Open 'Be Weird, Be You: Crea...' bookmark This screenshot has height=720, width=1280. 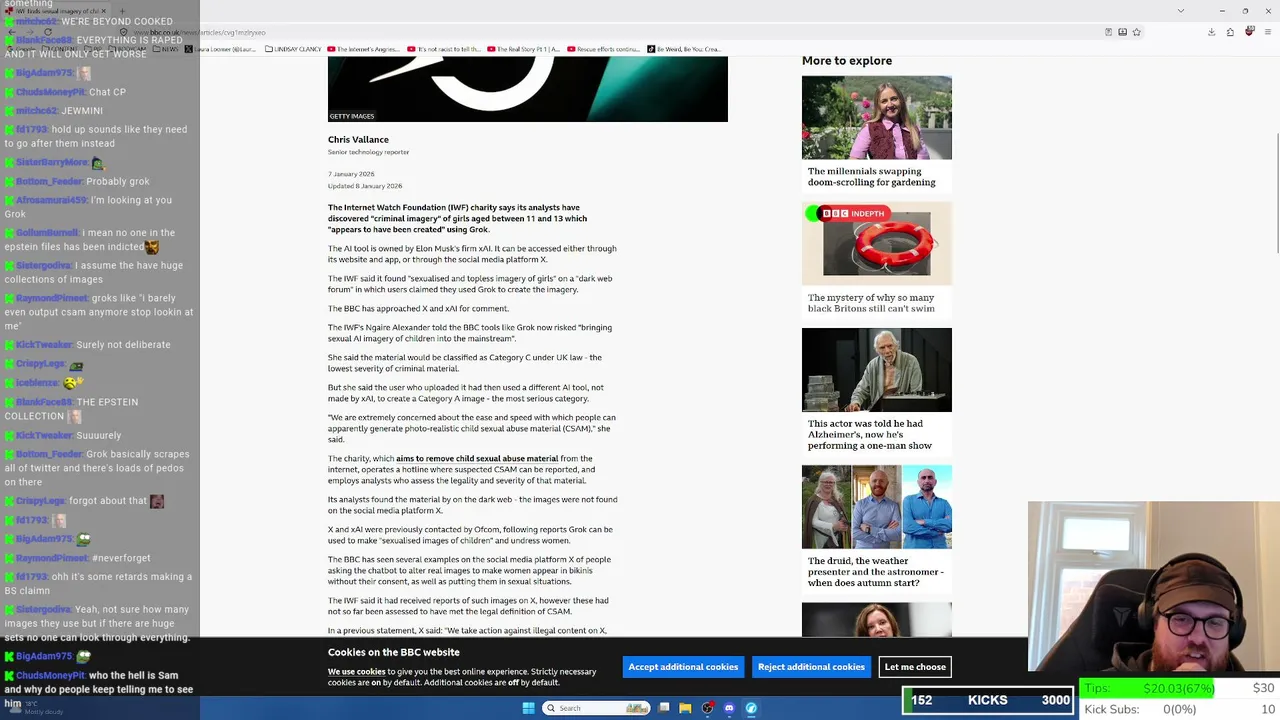[x=684, y=49]
